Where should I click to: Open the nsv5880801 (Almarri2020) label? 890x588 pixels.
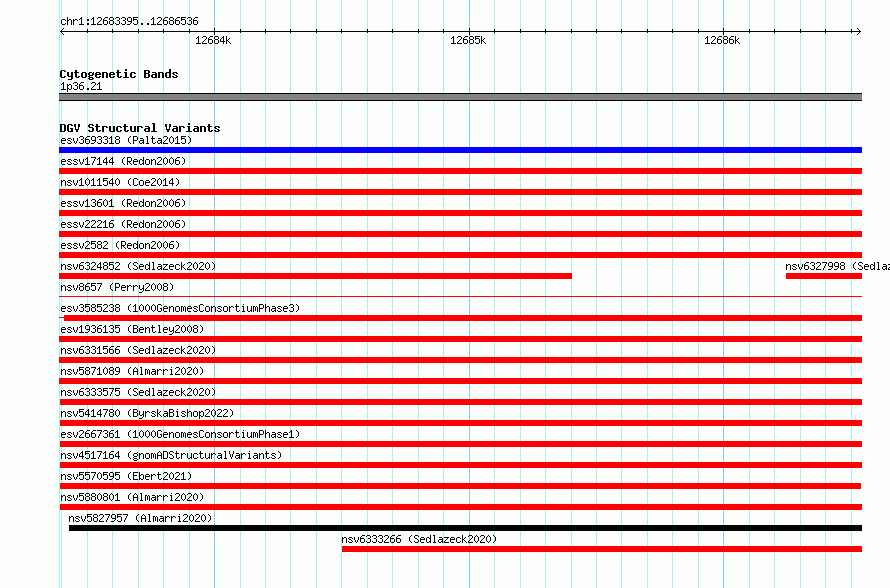pos(132,497)
